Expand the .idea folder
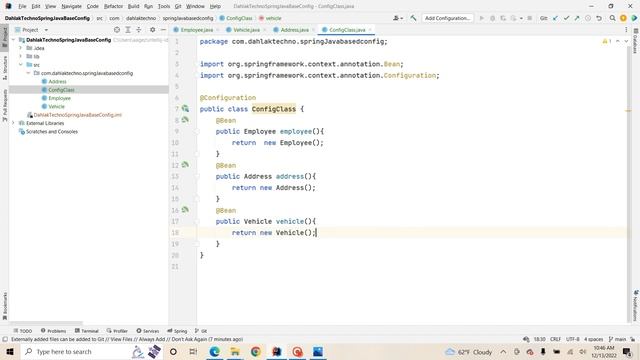 (x=20, y=48)
